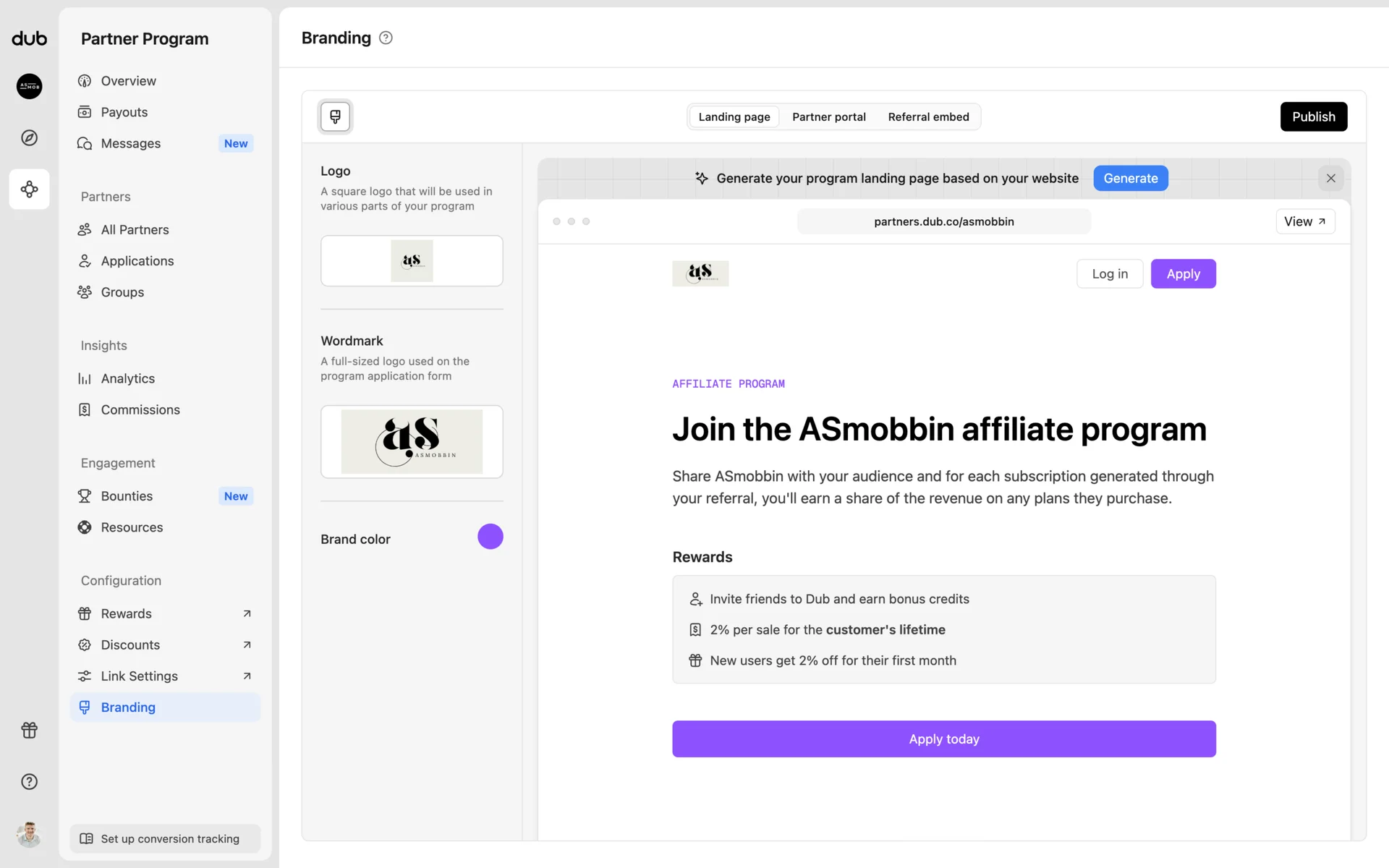
Task: Switch to the Partner portal tab
Action: coord(828,117)
